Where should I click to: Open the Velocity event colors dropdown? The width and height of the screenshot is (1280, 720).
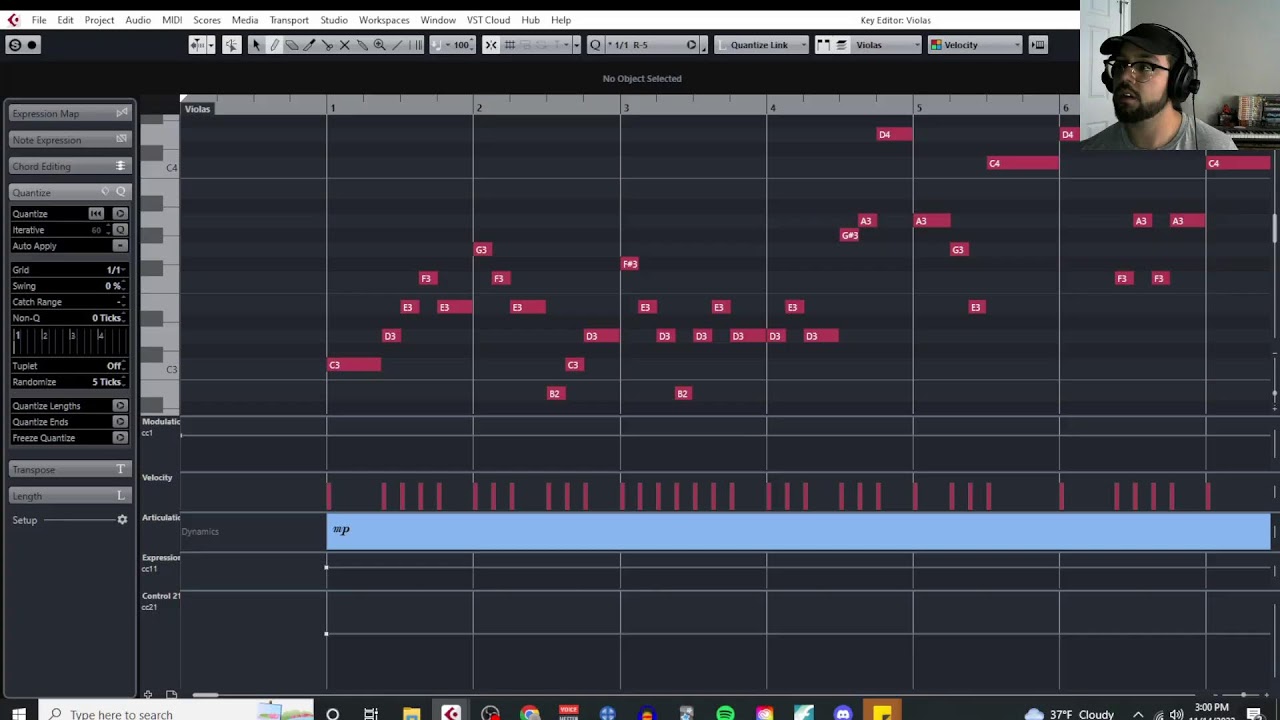(x=975, y=44)
